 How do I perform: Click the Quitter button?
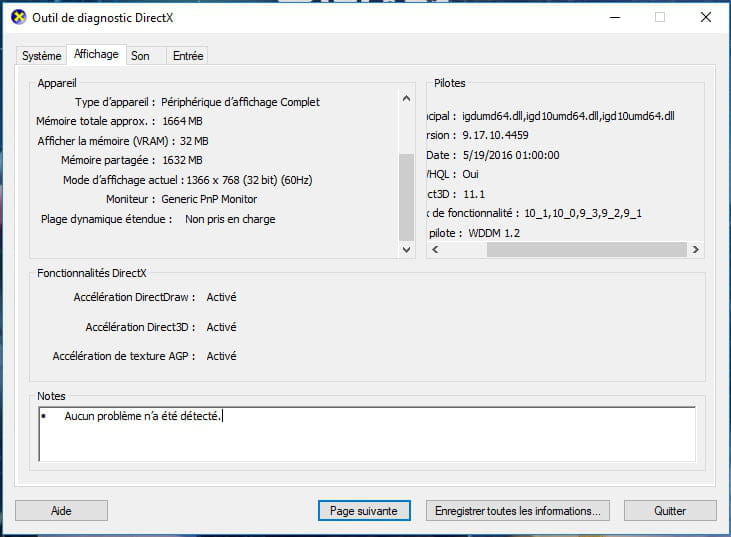[670, 511]
